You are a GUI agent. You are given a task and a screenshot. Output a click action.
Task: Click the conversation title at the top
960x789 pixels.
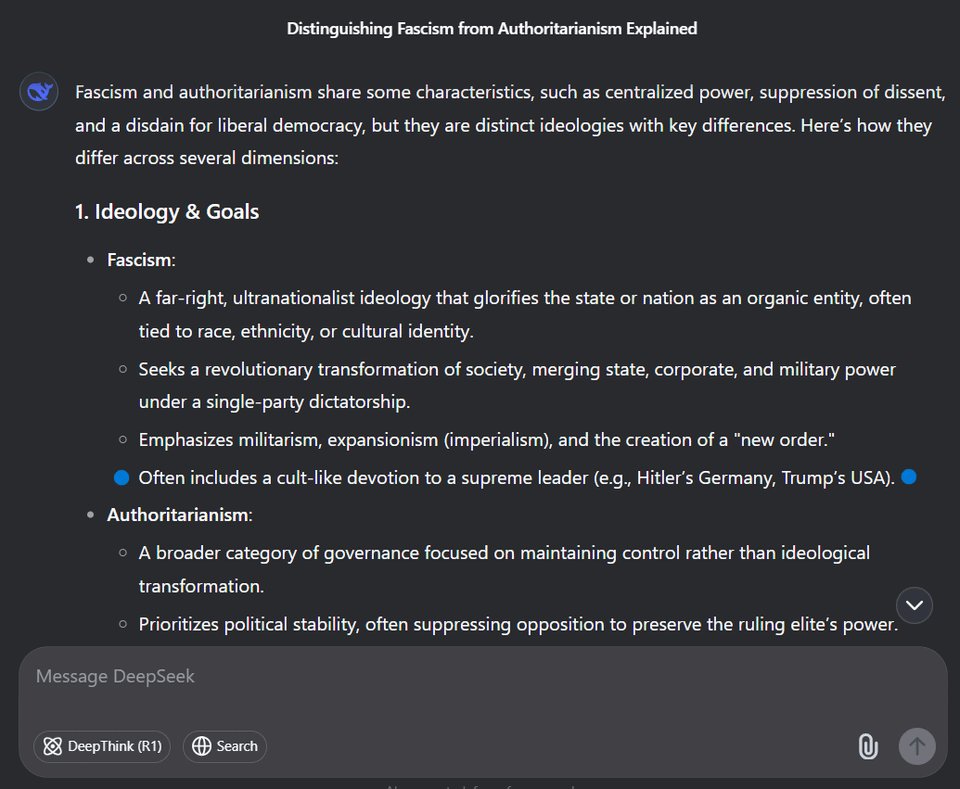492,29
